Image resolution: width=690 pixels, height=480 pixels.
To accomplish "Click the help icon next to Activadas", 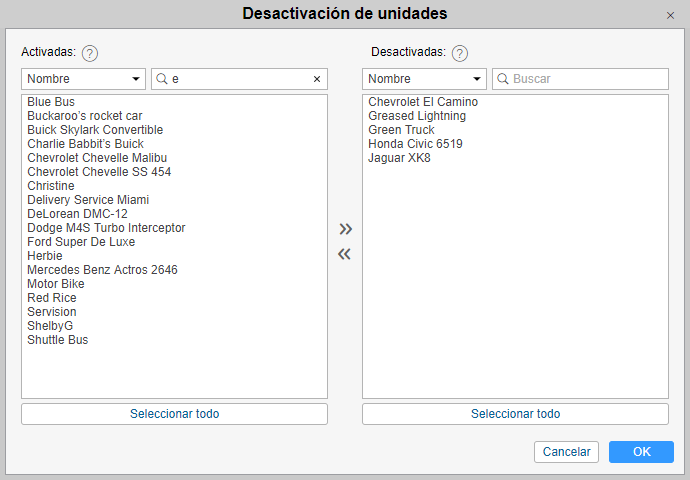I will tap(90, 53).
